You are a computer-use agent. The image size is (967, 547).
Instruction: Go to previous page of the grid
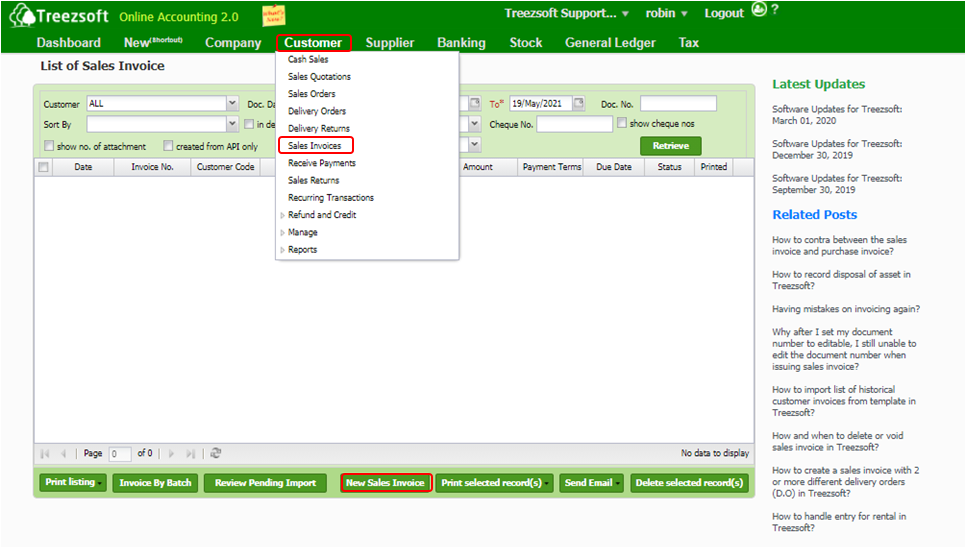[63, 454]
